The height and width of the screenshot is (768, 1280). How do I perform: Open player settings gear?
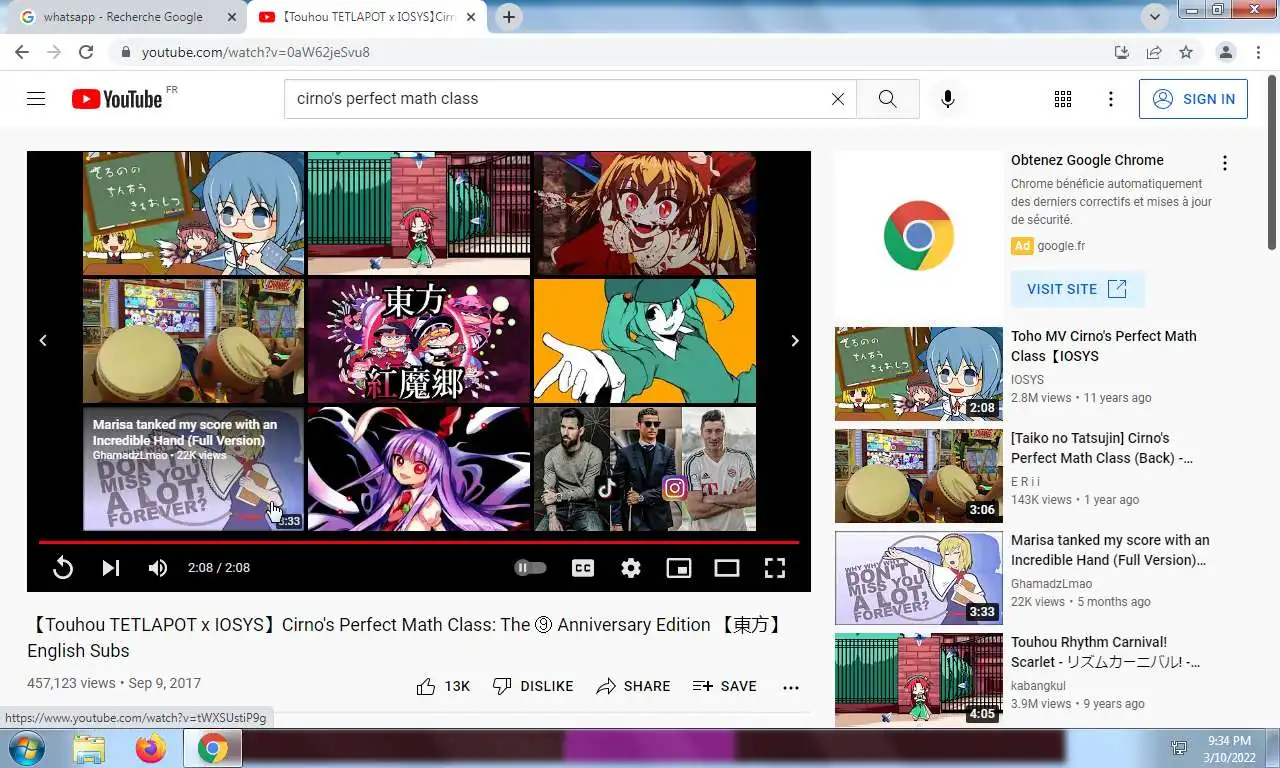point(631,568)
